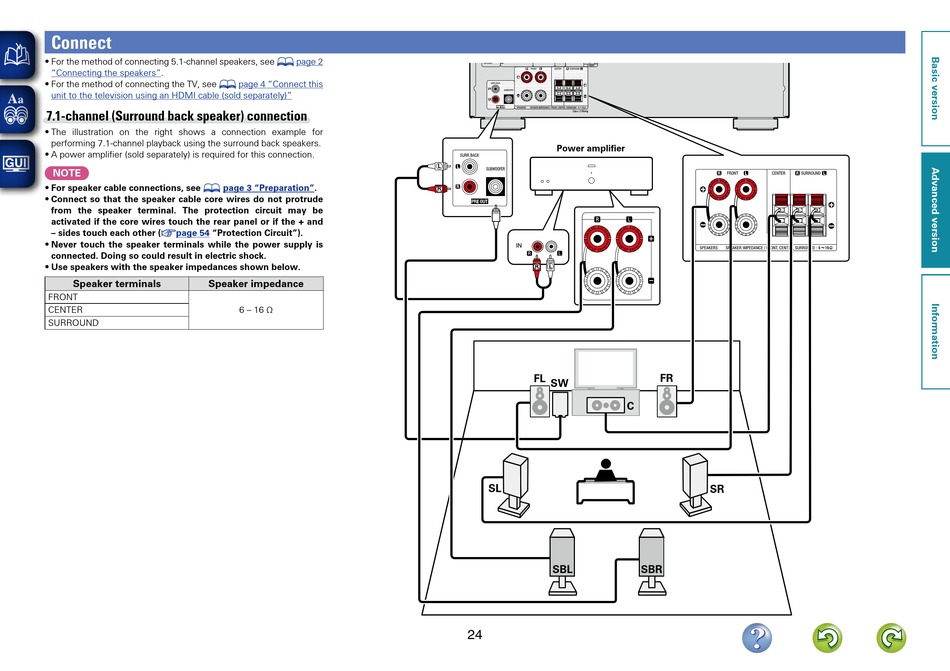Click the book icon before page 2 link
The width and height of the screenshot is (950, 671).
(x=285, y=62)
